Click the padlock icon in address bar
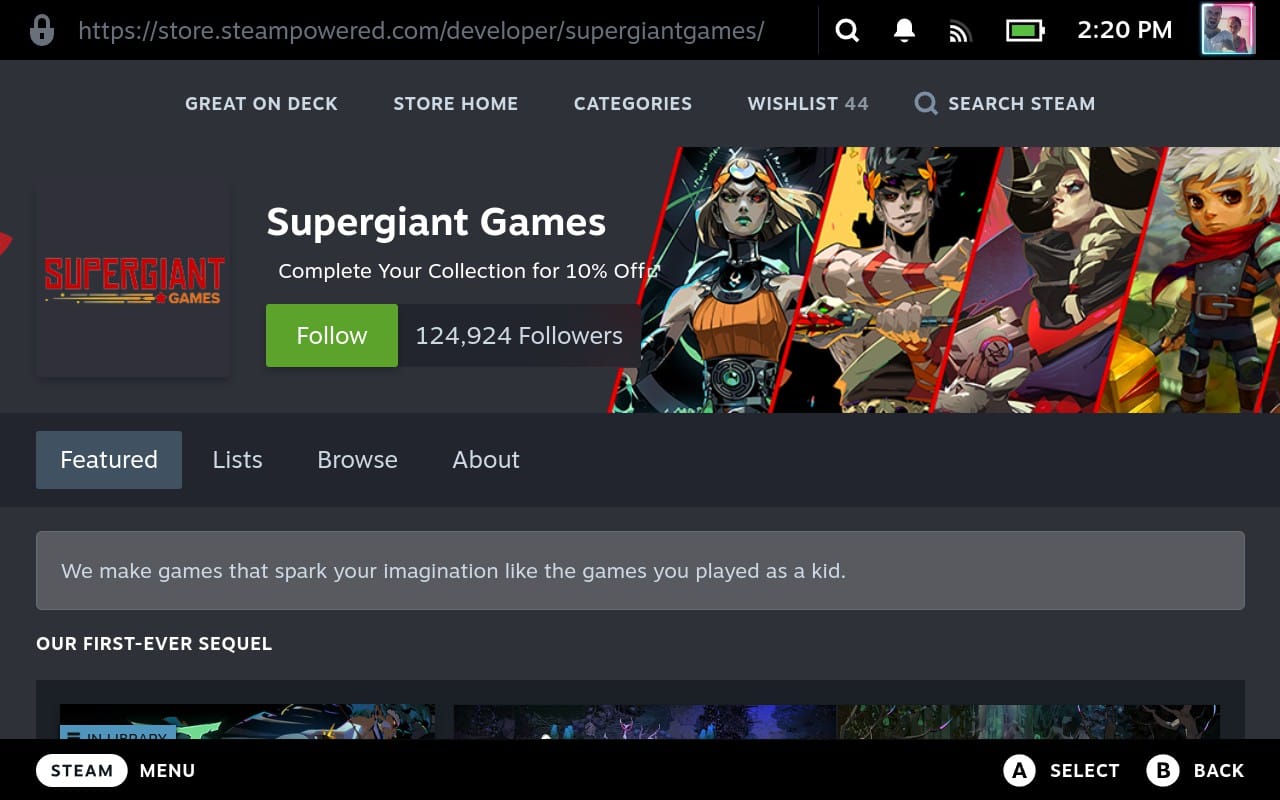Viewport: 1280px width, 800px height. [x=41, y=30]
